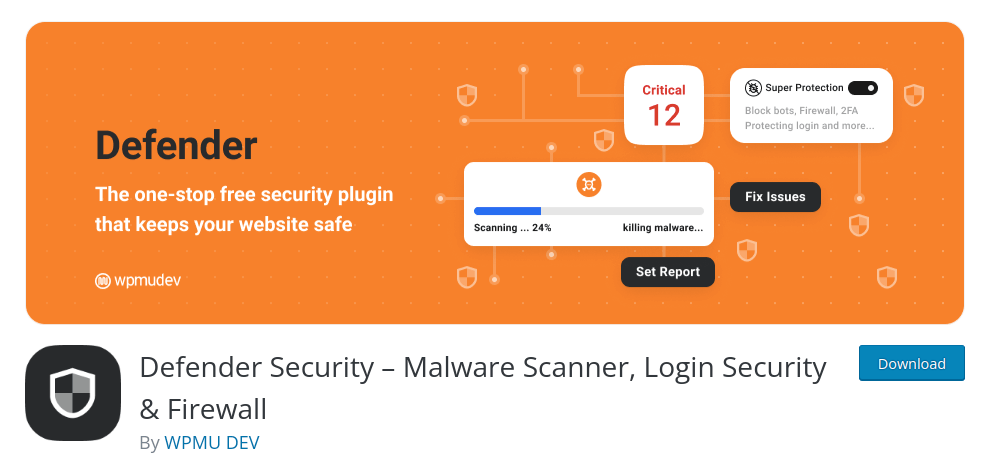
Task: Click the large Defender banner heading
Action: 176,145
